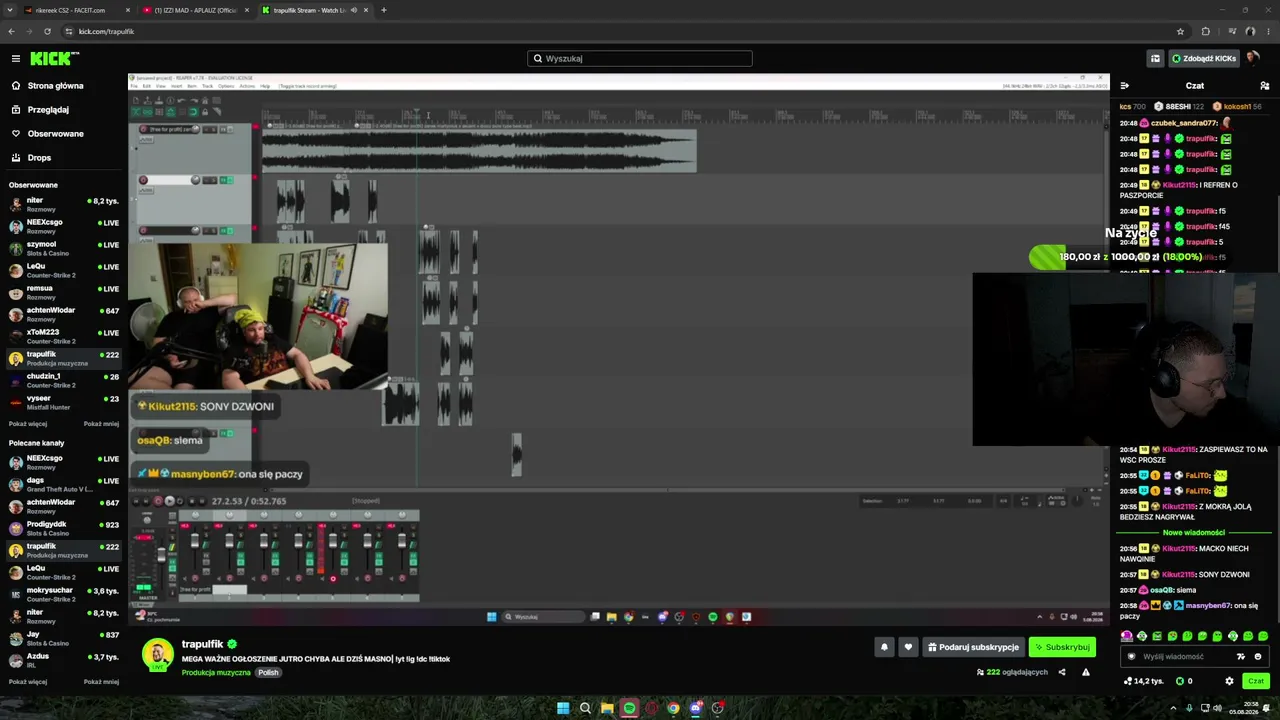This screenshot has height=720, width=1280.
Task: Open the vyseer channel in sidebar
Action: click(x=64, y=402)
